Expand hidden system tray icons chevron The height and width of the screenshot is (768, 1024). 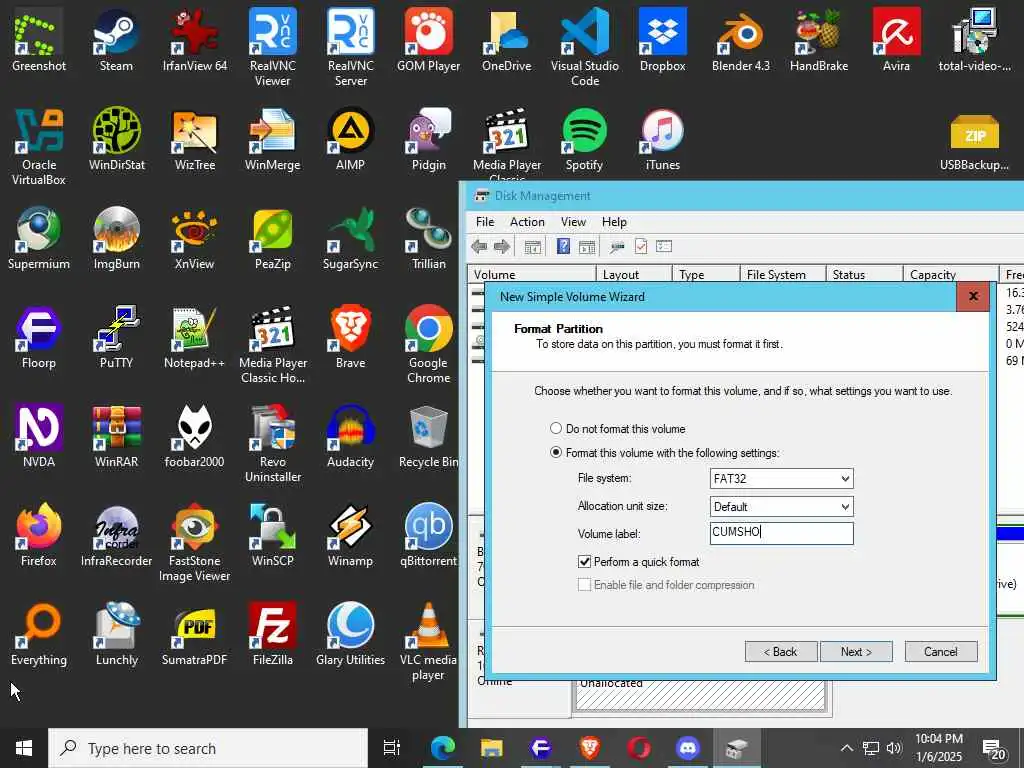coord(846,748)
